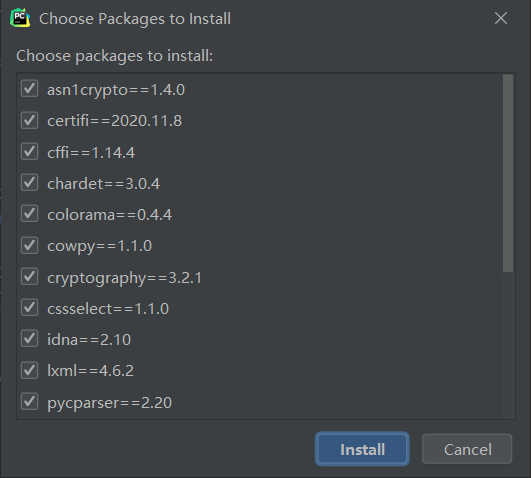
Task: Uncheck the asn1crypto==1.4.0 checkbox
Action: 29,89
